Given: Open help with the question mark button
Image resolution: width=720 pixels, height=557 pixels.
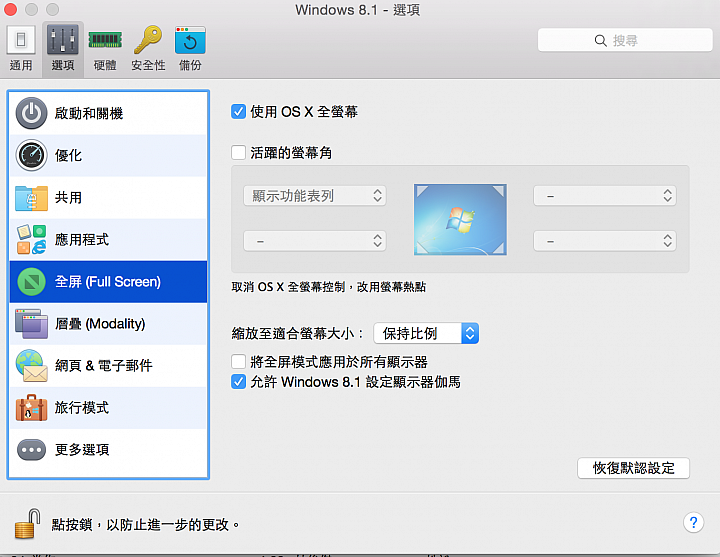Looking at the screenshot, I should 693,523.
